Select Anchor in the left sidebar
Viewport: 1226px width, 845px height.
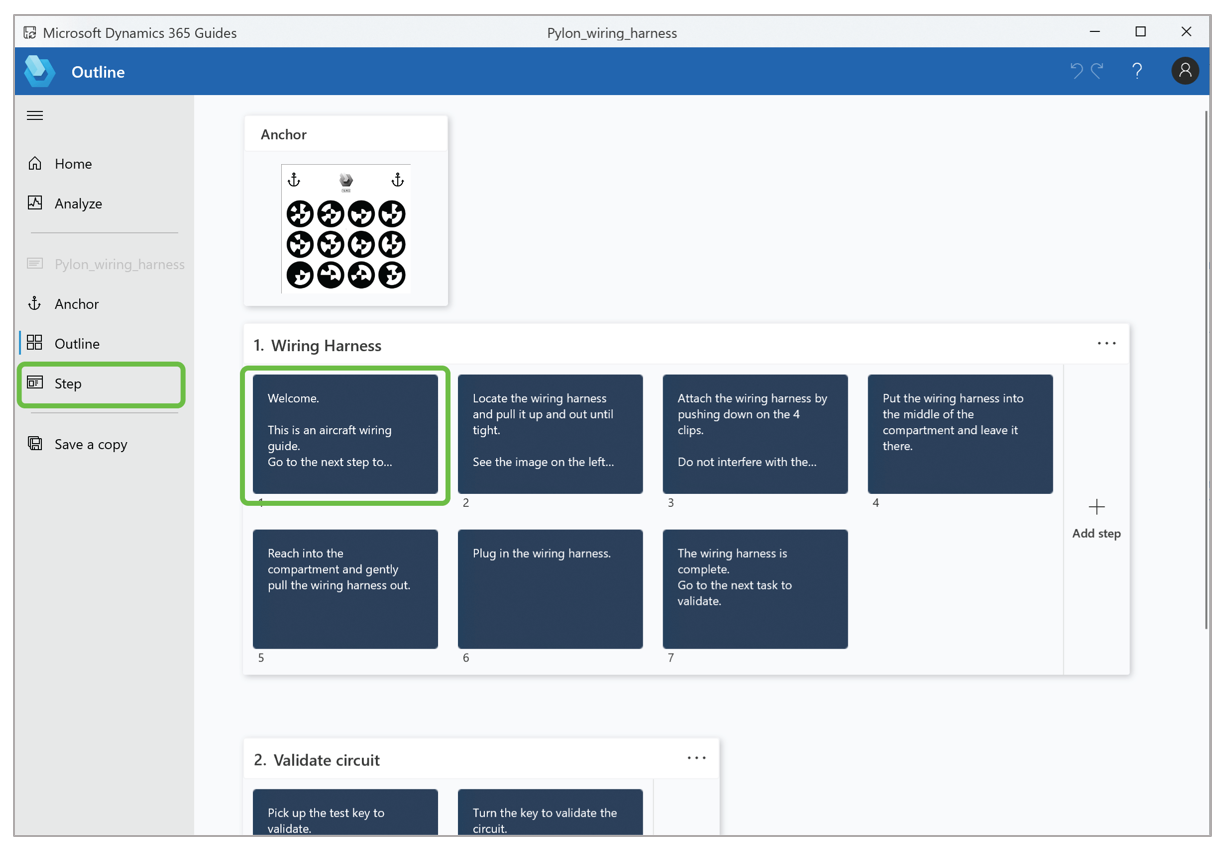tap(78, 303)
